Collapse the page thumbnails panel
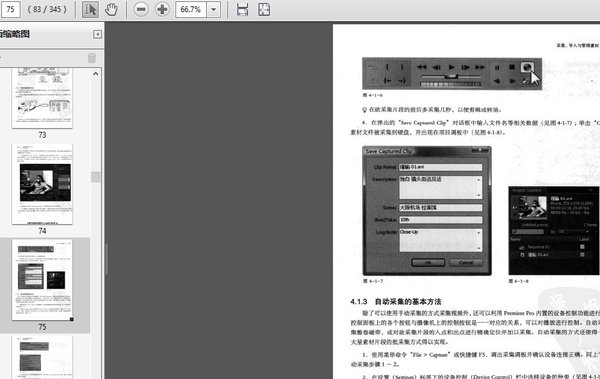 click(x=98, y=34)
